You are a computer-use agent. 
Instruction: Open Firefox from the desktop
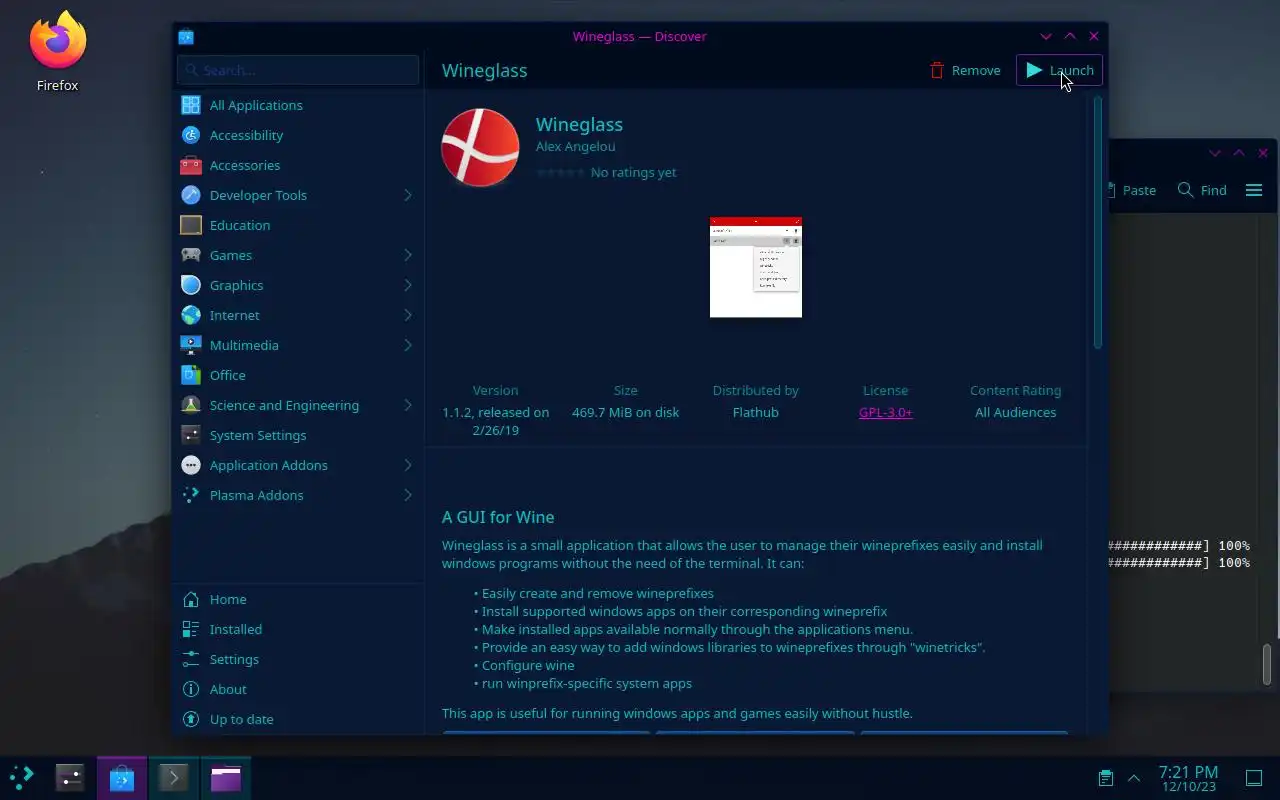click(58, 52)
